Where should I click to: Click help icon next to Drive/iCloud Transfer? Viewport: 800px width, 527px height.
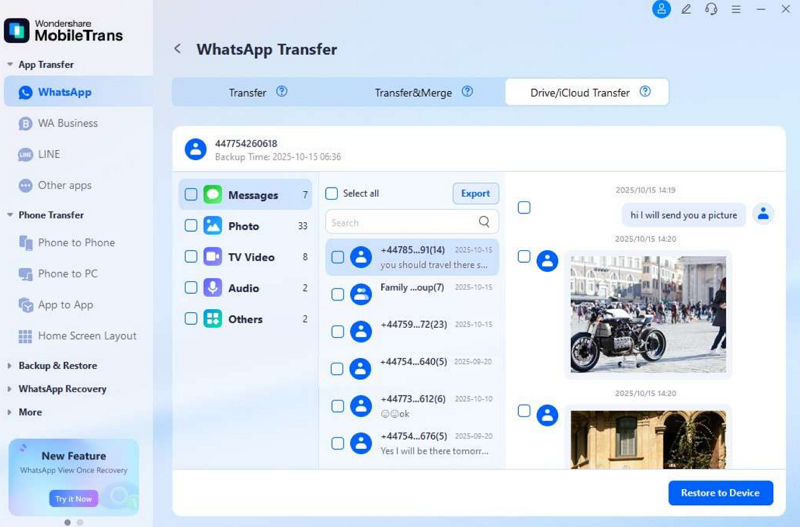click(x=645, y=92)
